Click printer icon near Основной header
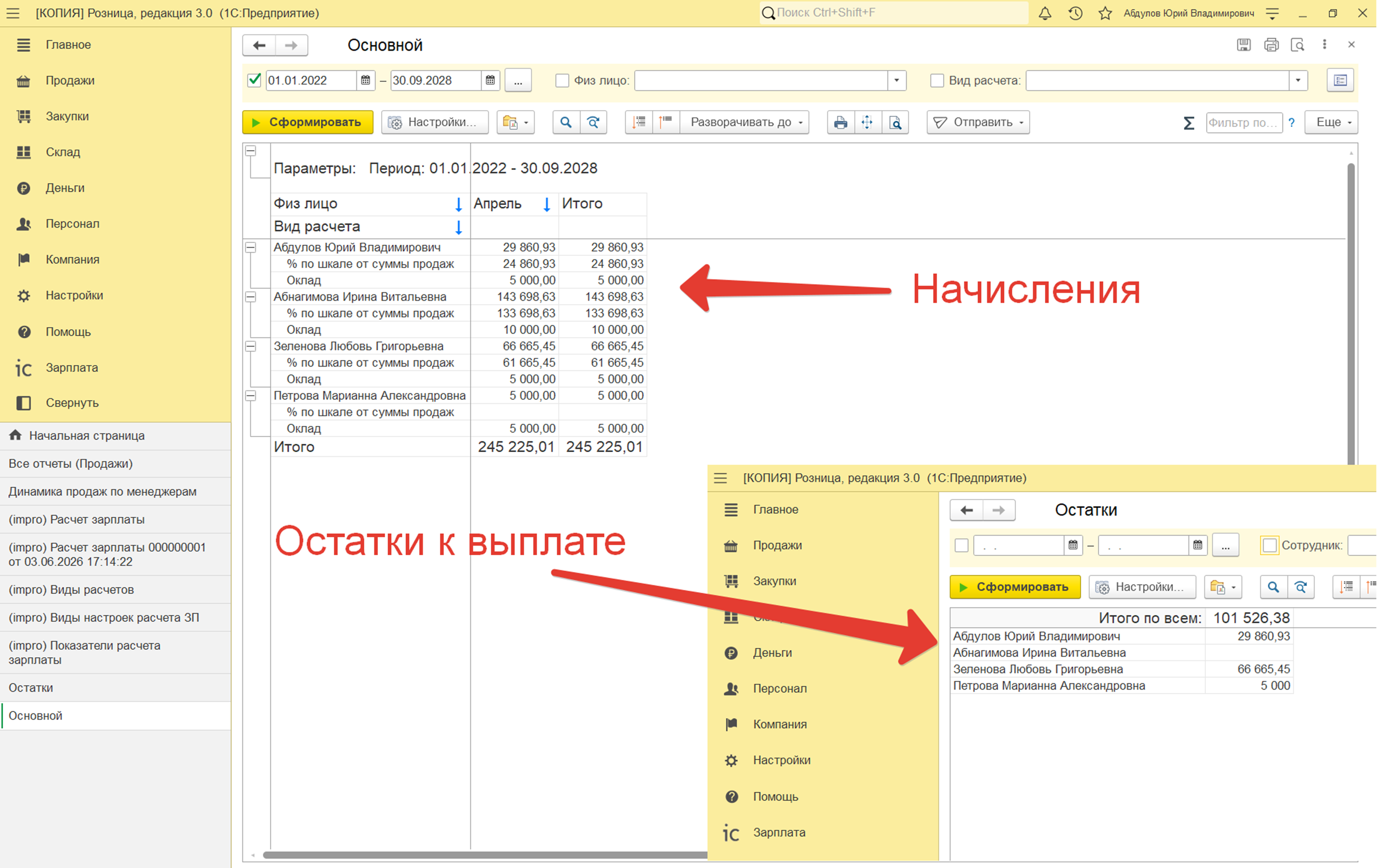The width and height of the screenshot is (1377, 868). (x=1271, y=44)
